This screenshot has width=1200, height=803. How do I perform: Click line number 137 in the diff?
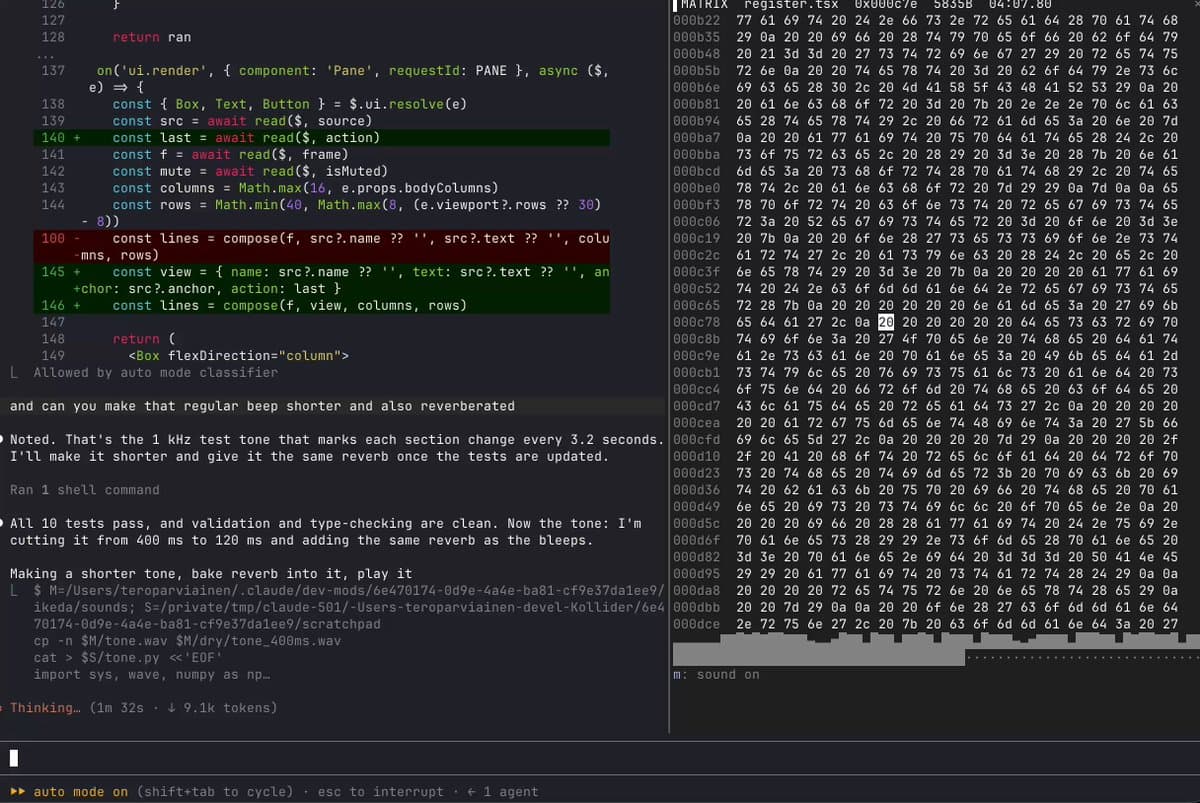53,71
